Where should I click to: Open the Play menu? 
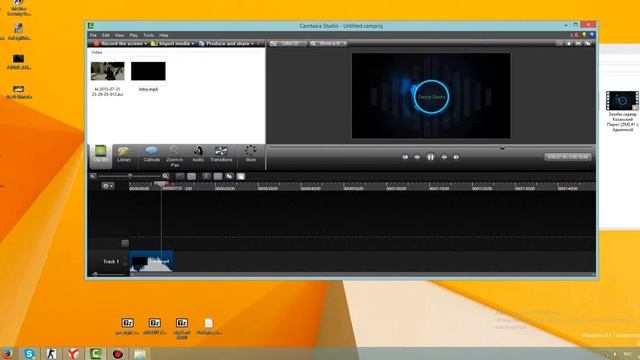(x=133, y=36)
